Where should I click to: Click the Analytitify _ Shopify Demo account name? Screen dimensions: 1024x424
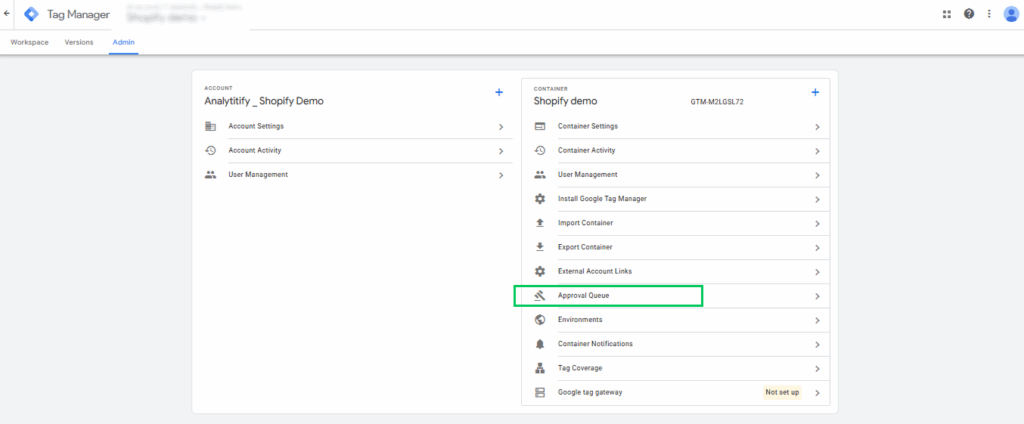[x=264, y=101]
